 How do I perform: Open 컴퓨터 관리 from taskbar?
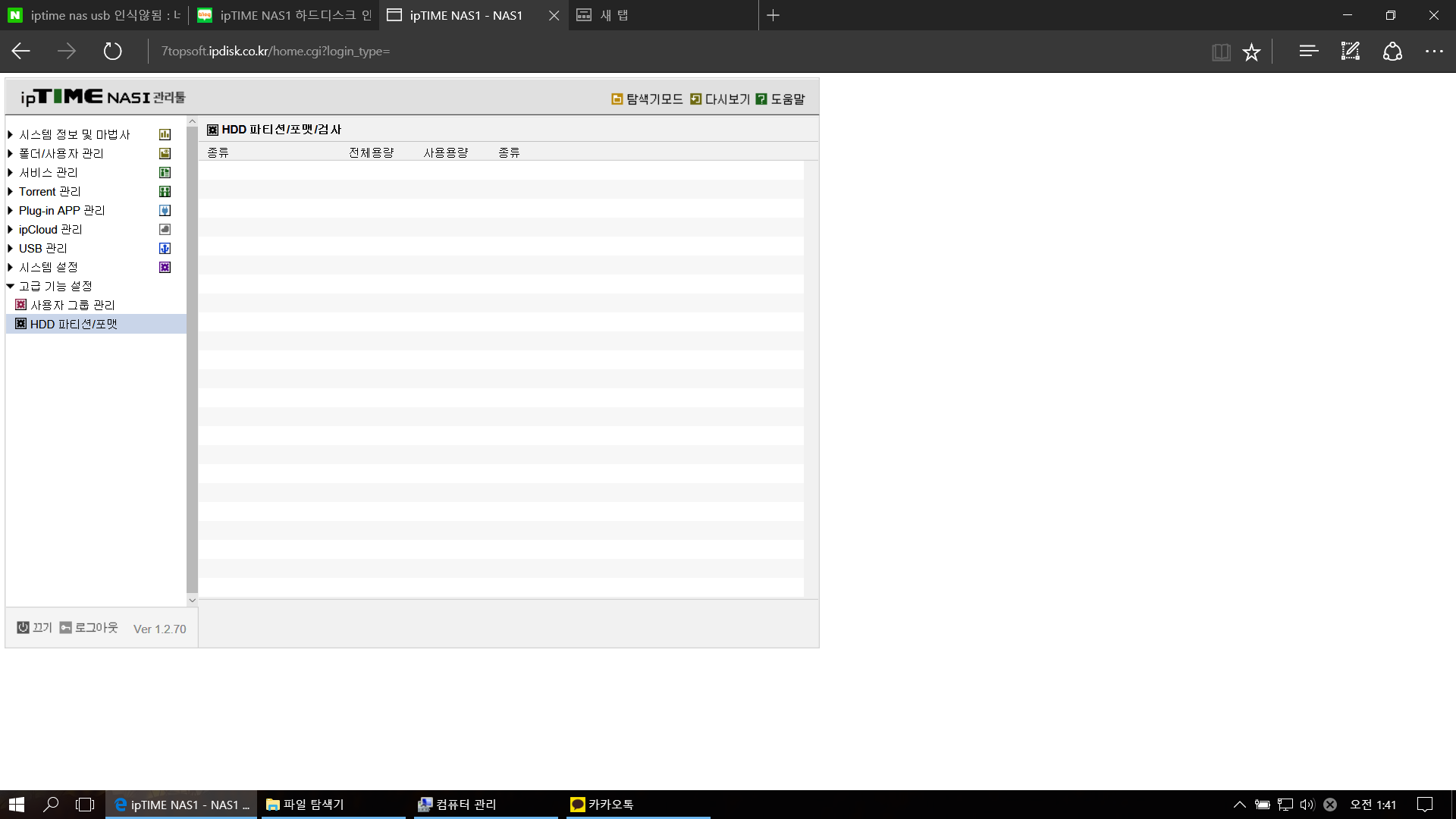pos(486,805)
